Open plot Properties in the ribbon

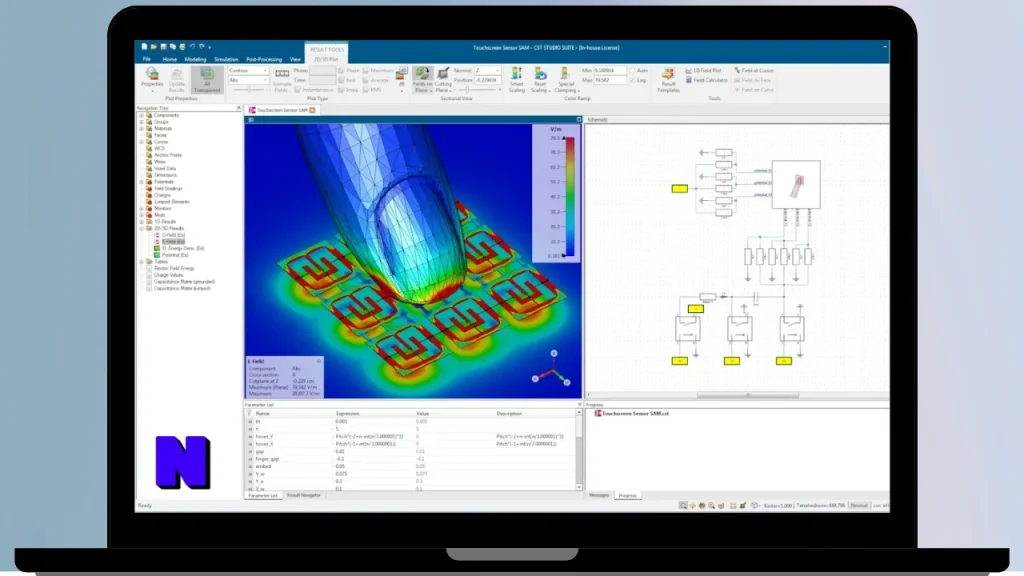[152, 78]
